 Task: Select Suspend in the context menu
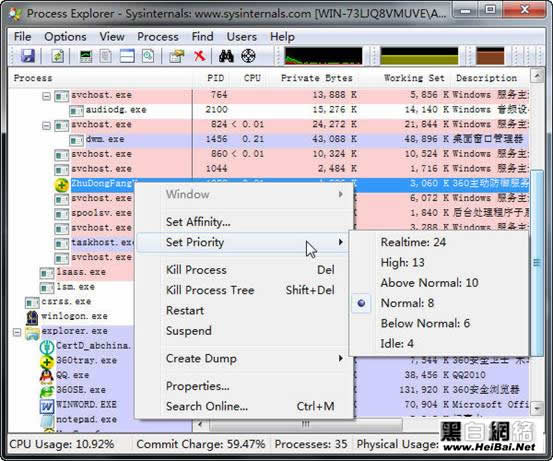coord(244,331)
